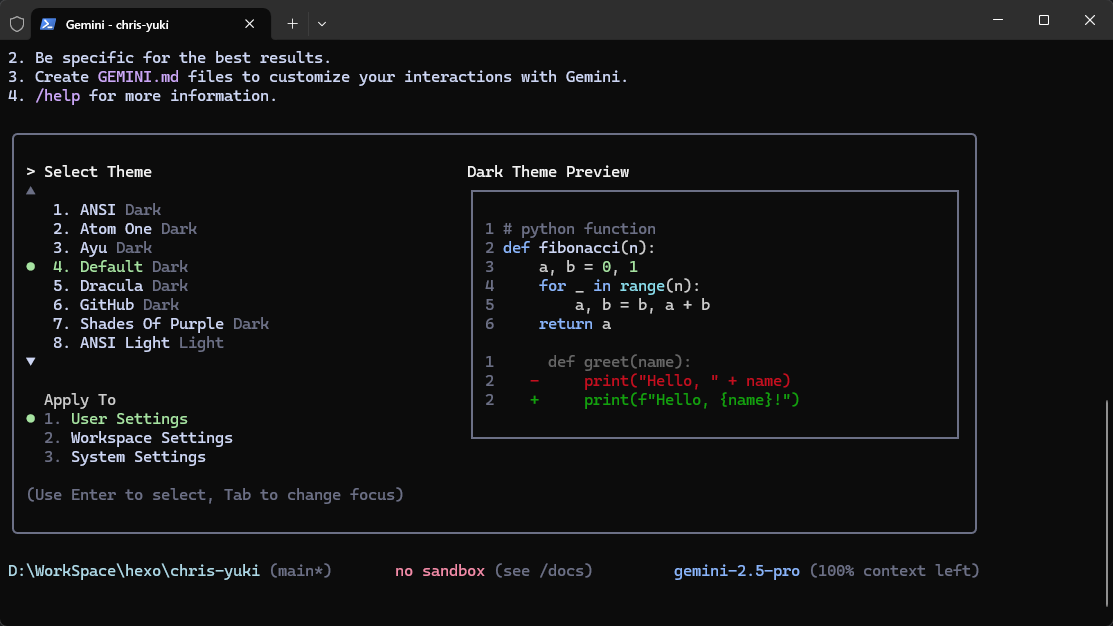Click the down arrow below theme list

(x=31, y=361)
